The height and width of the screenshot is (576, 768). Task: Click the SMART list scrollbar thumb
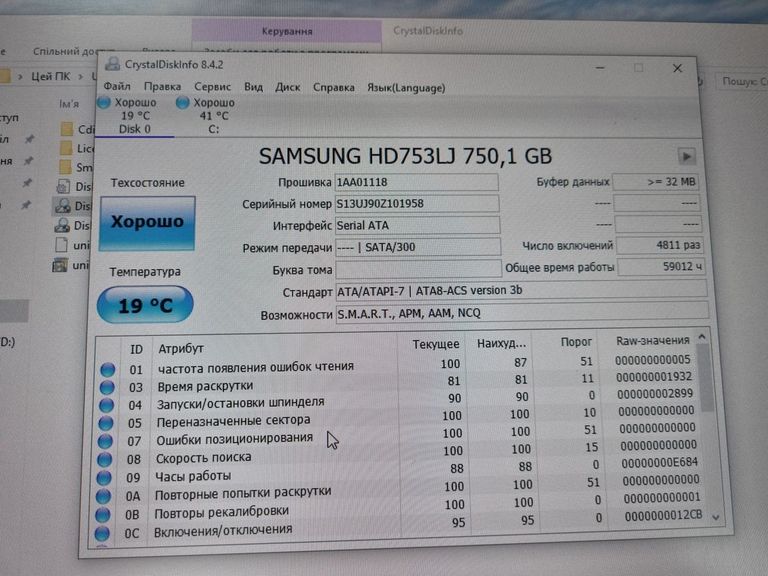click(x=704, y=379)
